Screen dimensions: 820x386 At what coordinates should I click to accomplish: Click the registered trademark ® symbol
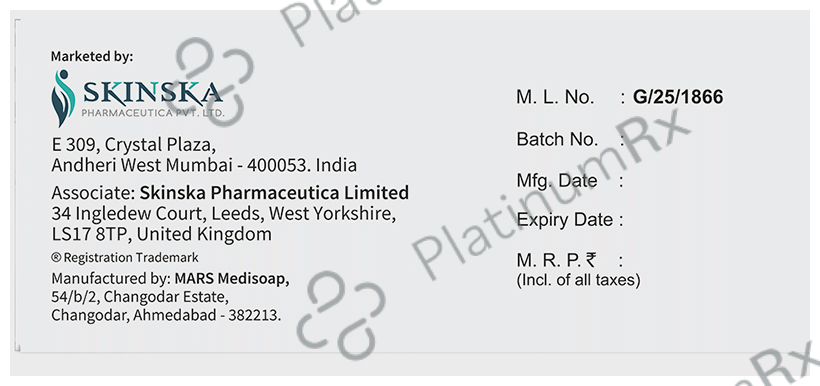click(x=56, y=257)
